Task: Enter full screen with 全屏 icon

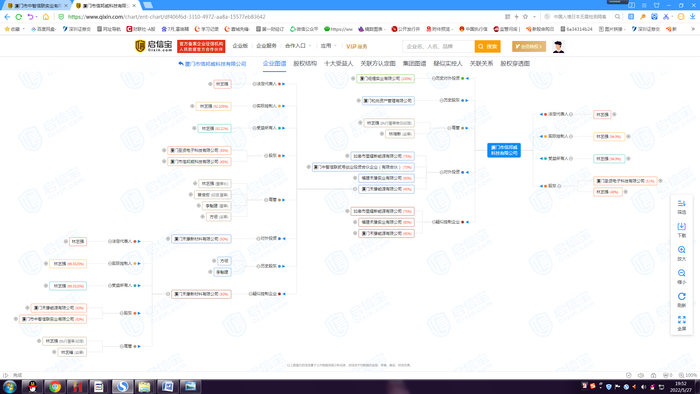Action: click(x=681, y=323)
